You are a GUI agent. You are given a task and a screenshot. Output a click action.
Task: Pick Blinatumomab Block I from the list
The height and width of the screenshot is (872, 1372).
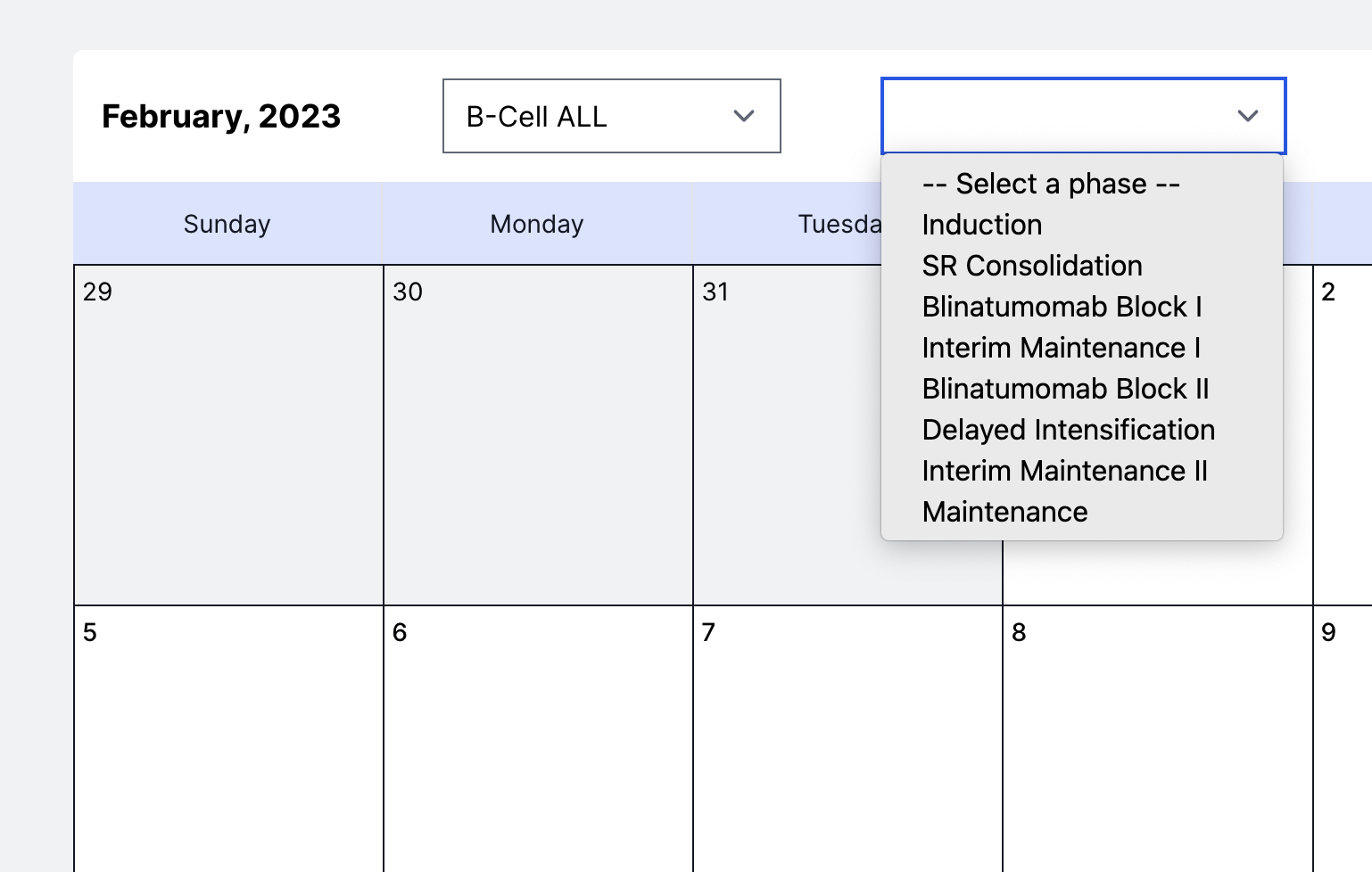point(1062,307)
